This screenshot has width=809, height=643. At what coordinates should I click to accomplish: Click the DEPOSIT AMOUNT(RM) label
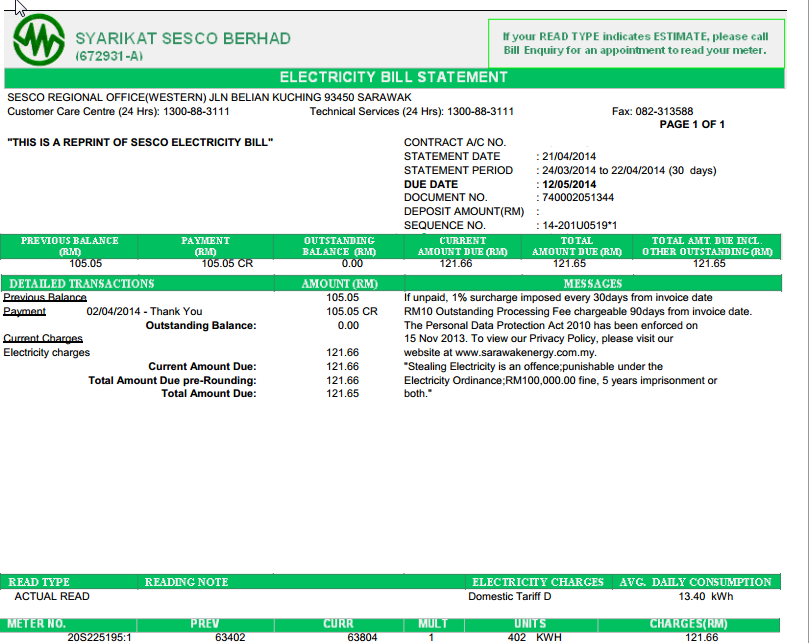click(x=464, y=212)
